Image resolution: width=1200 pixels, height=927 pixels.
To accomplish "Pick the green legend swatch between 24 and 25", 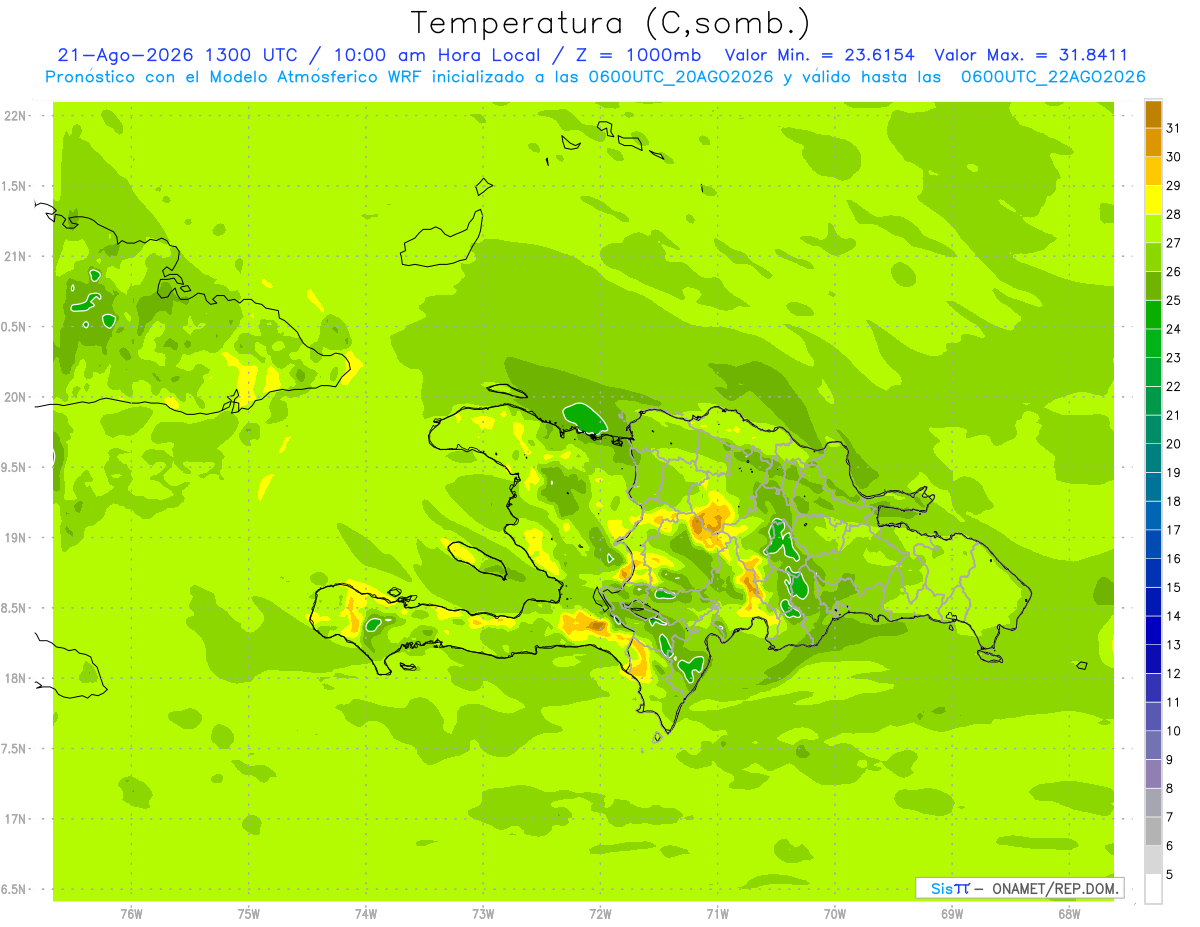I will (1153, 315).
